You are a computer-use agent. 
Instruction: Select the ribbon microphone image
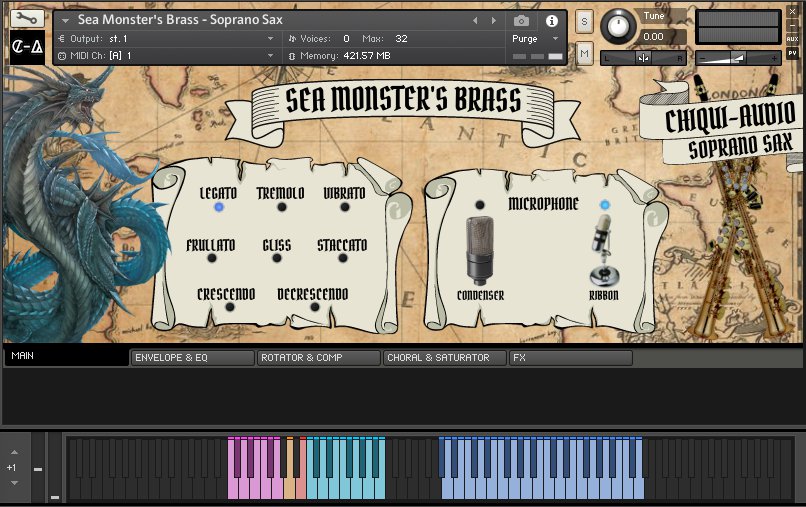(602, 254)
